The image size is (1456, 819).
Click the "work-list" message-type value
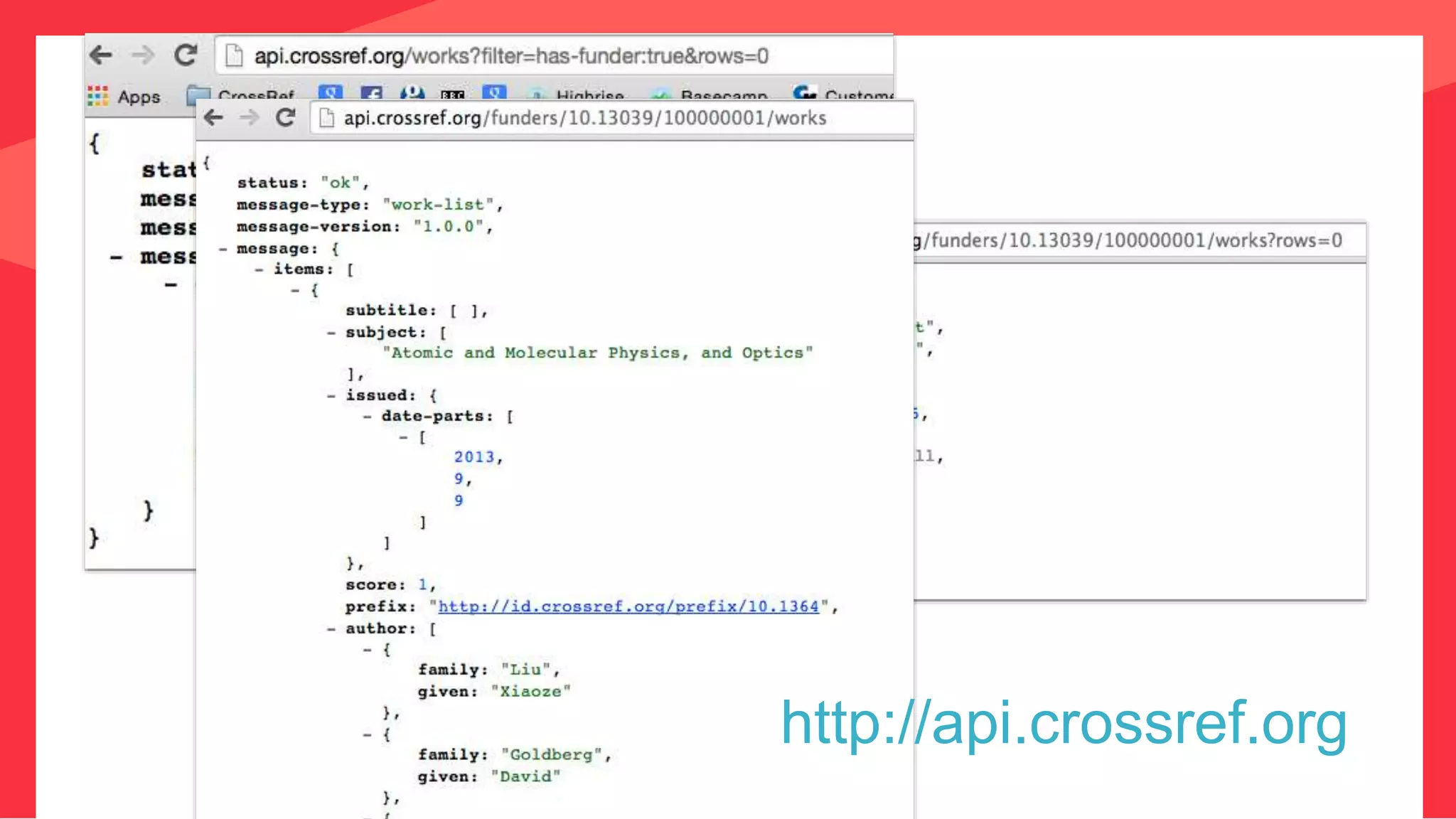click(x=438, y=205)
